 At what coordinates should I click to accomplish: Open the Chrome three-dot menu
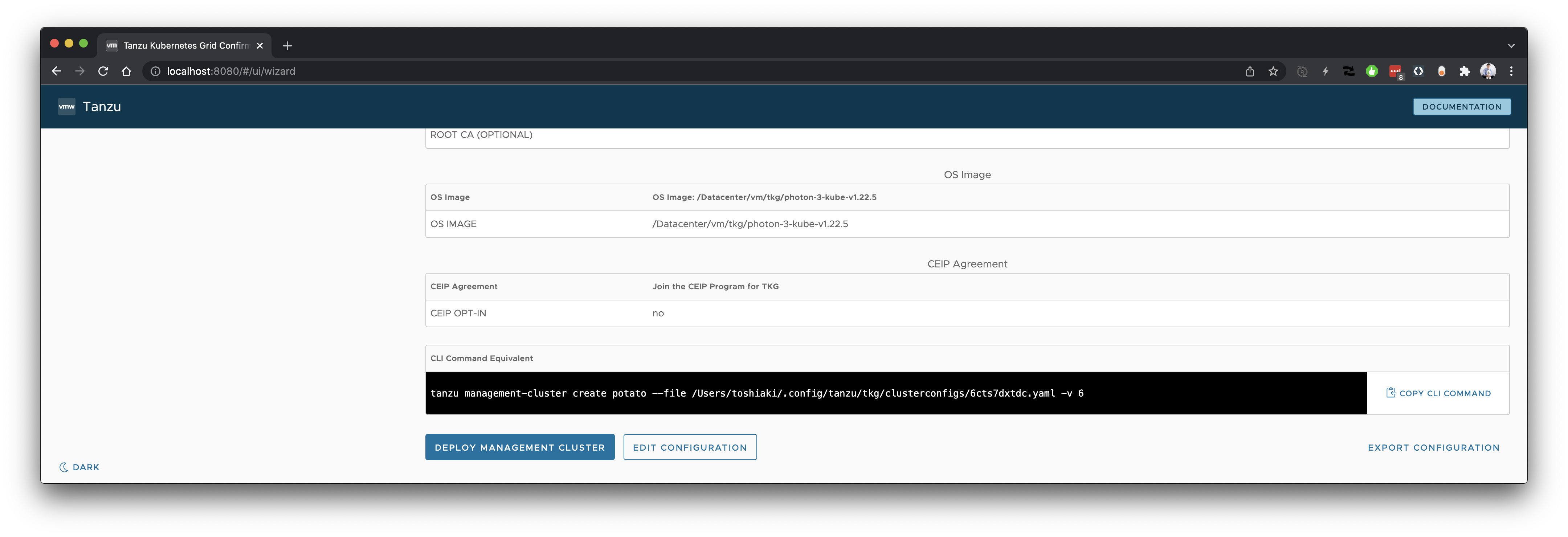click(x=1511, y=71)
